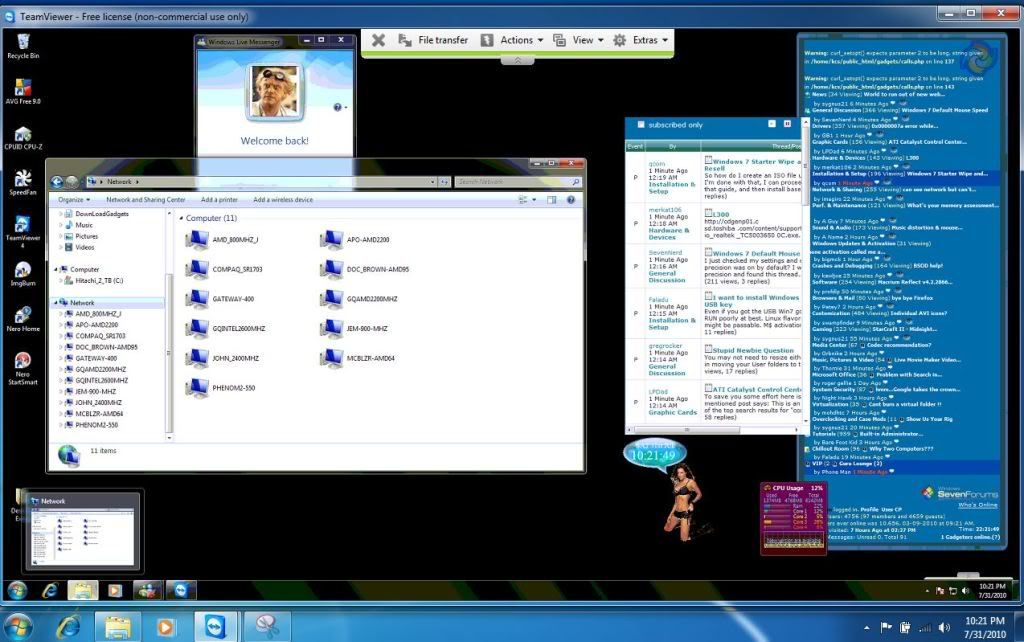
Task: Open the address bar history dropdown in Explorer
Action: [x=432, y=182]
